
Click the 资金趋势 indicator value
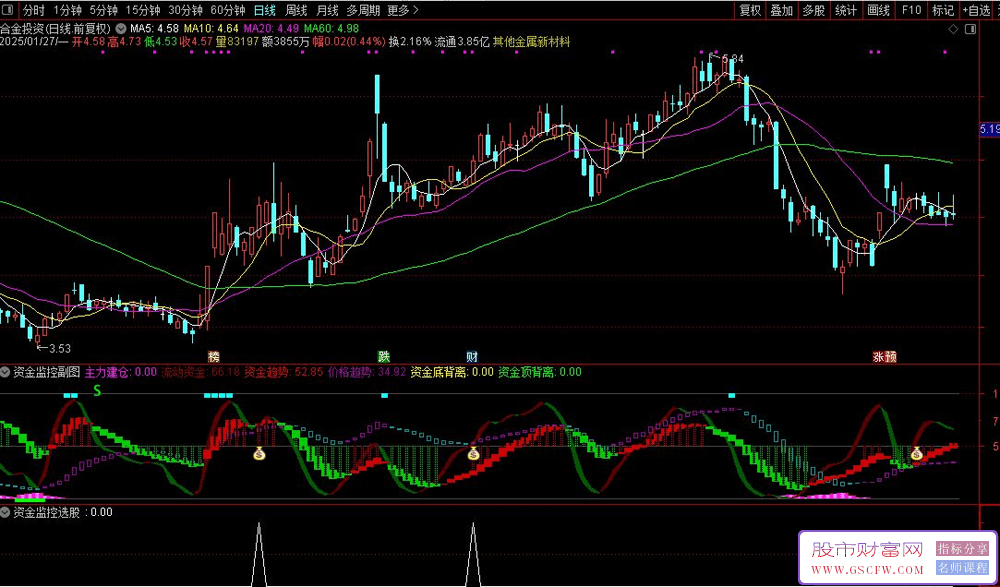[284, 371]
